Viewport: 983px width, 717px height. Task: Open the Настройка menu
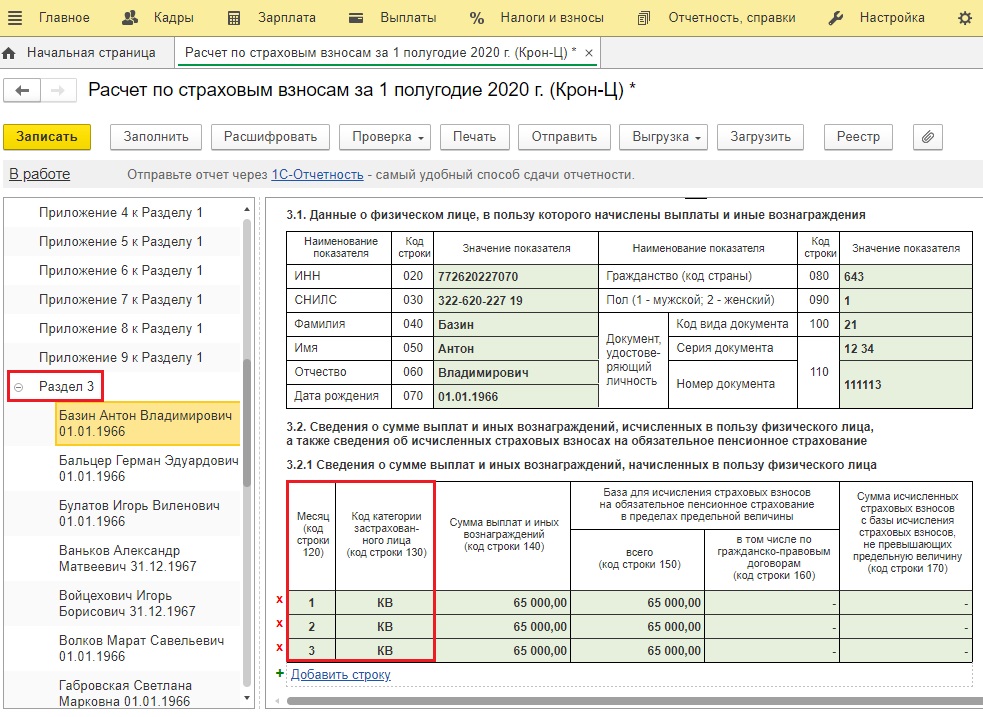tap(892, 18)
